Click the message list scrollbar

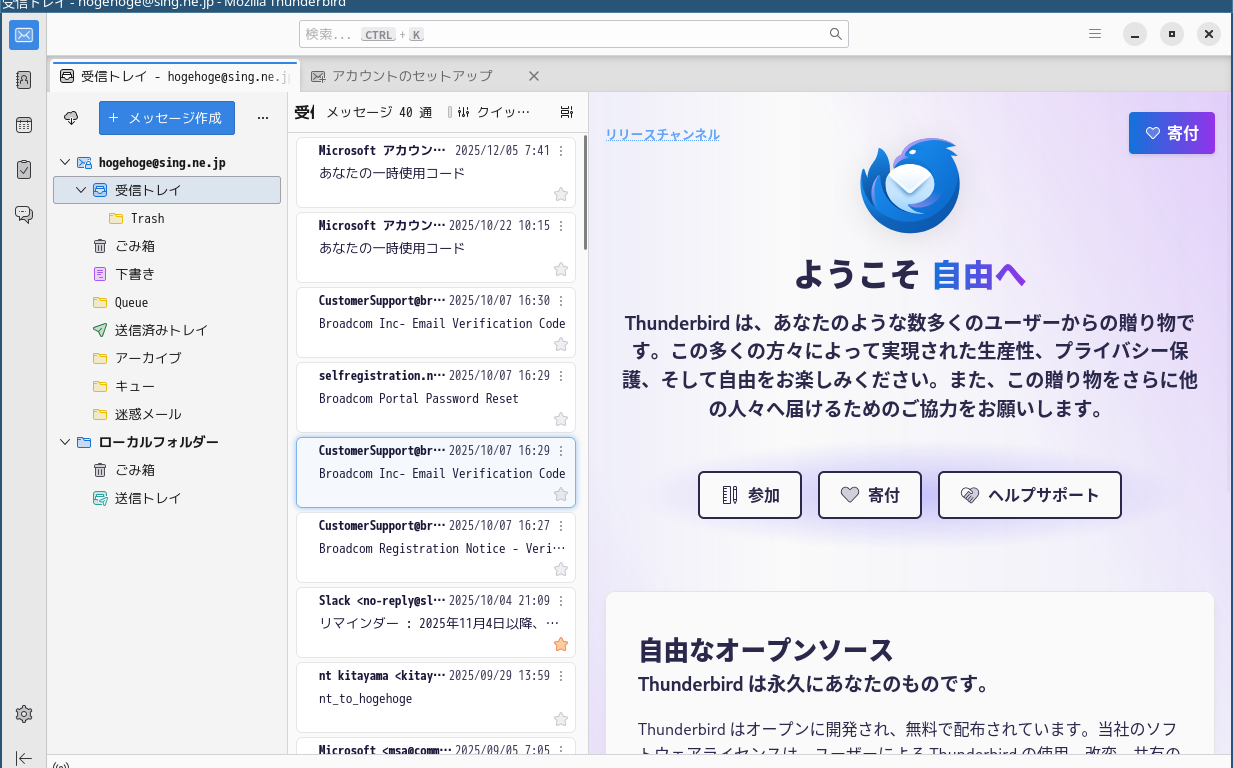pyautogui.click(x=585, y=192)
